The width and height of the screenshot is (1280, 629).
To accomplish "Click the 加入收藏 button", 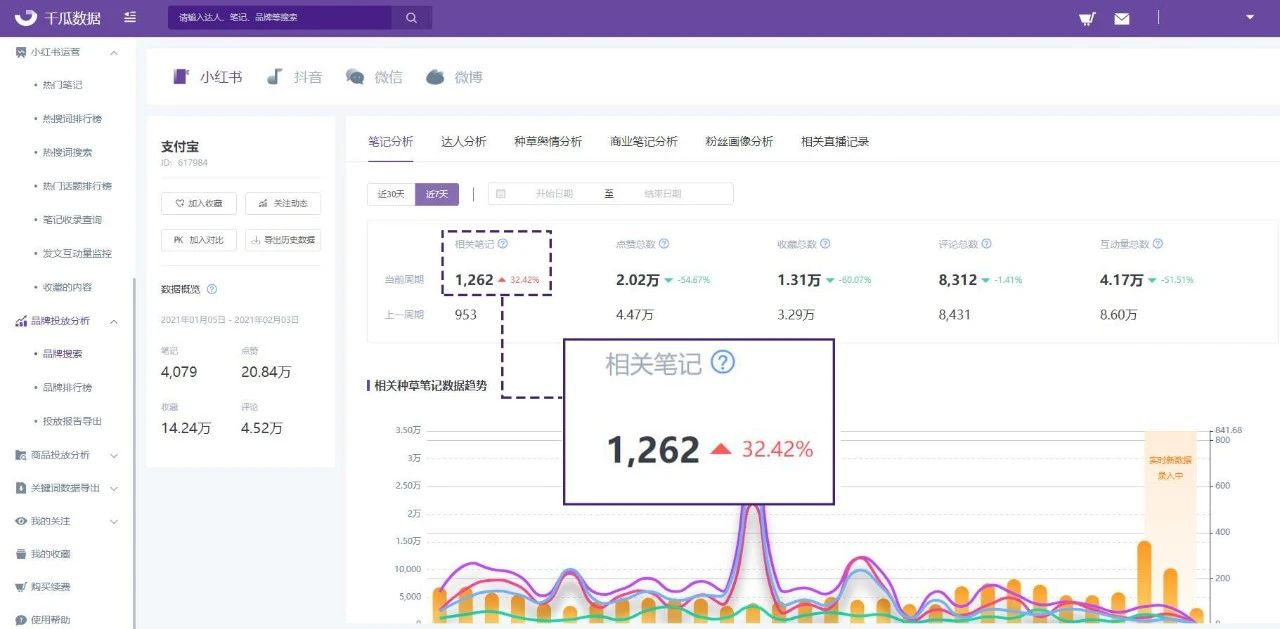I will pyautogui.click(x=199, y=203).
